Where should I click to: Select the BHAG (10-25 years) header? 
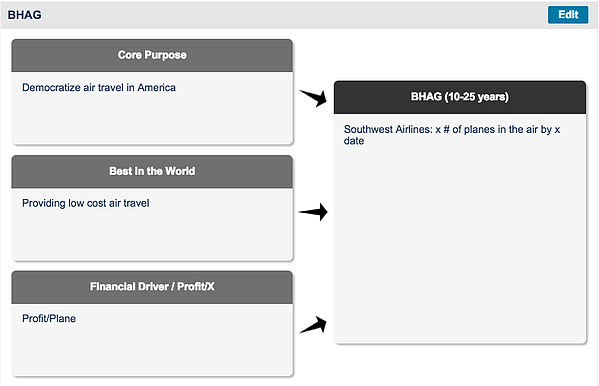click(x=460, y=97)
